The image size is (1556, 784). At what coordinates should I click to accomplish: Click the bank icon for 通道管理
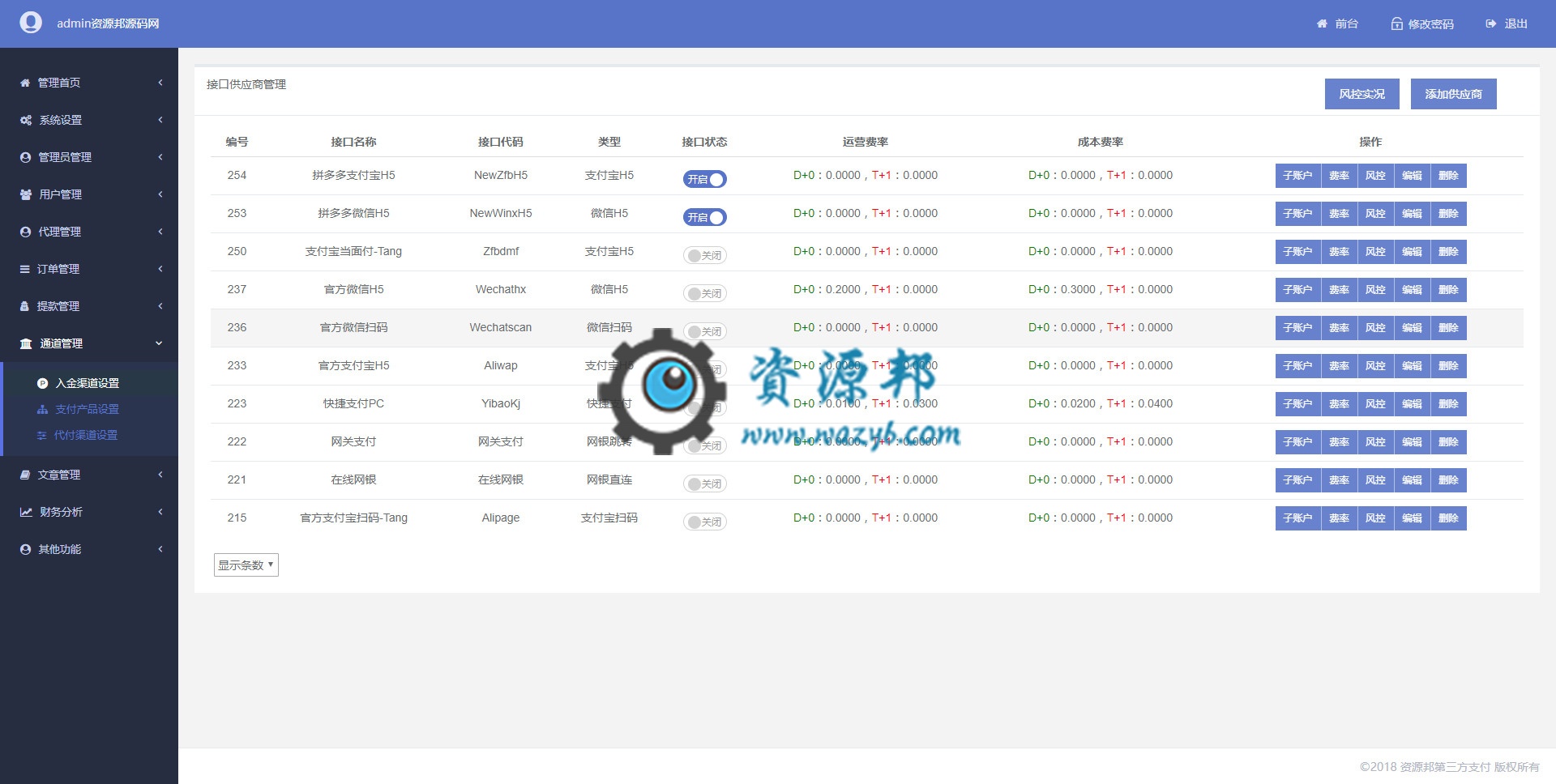click(26, 343)
